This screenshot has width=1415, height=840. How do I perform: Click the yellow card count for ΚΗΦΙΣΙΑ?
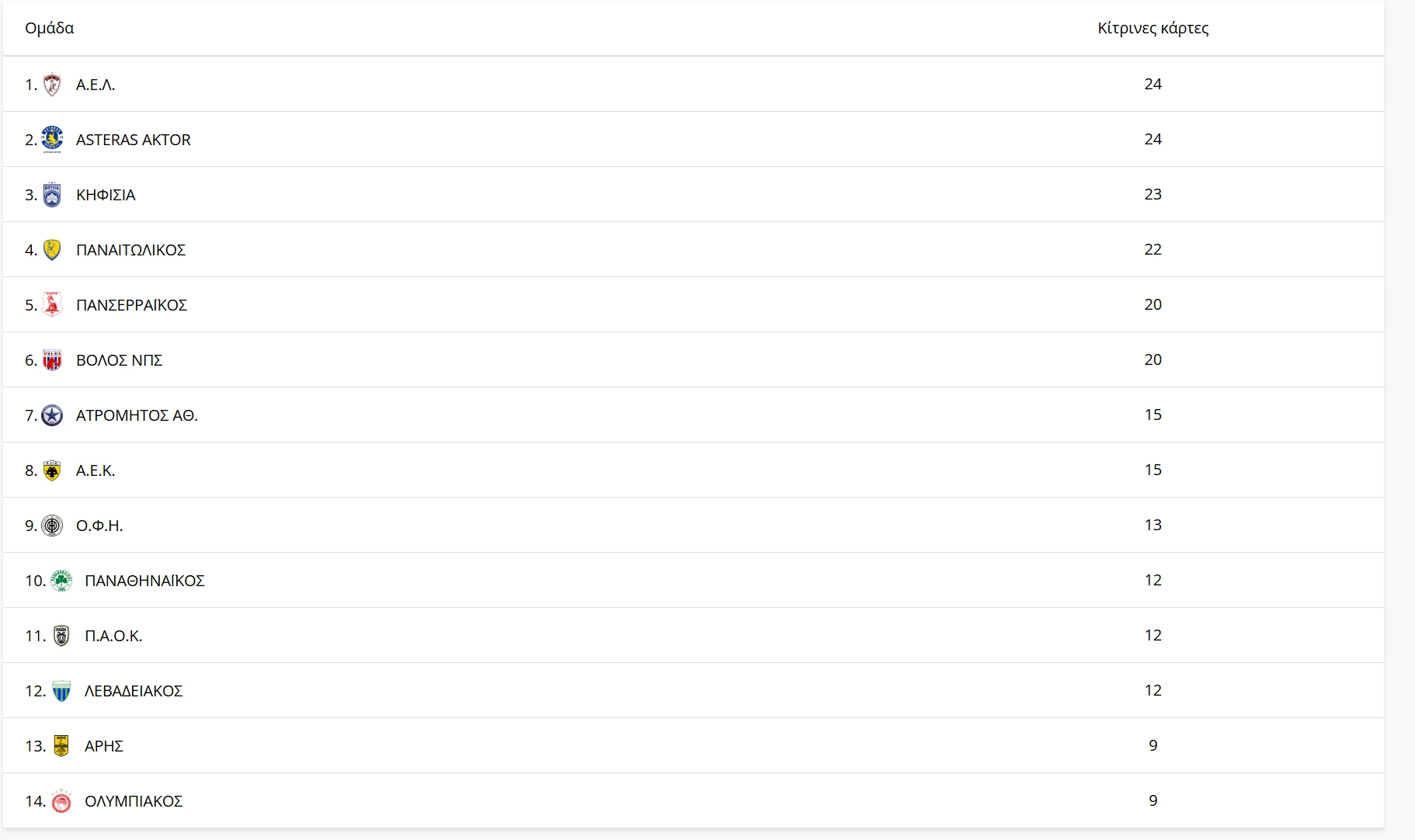(x=1153, y=194)
